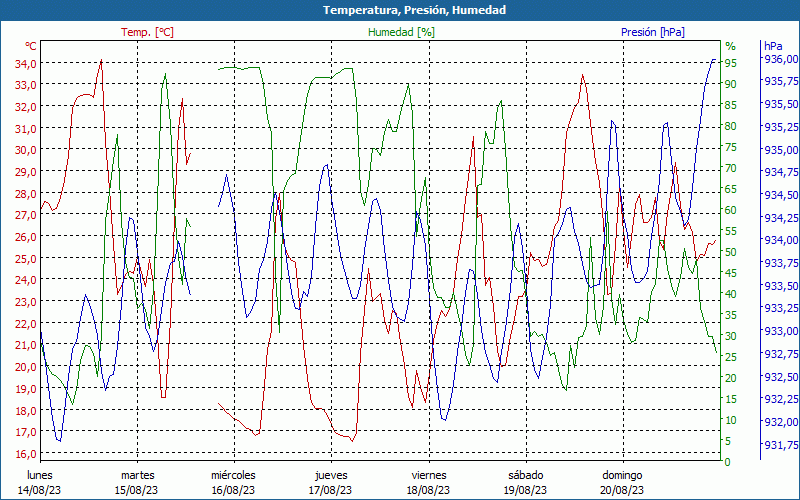
Task: Click the '0' humidity axis value
Action: tap(728, 462)
